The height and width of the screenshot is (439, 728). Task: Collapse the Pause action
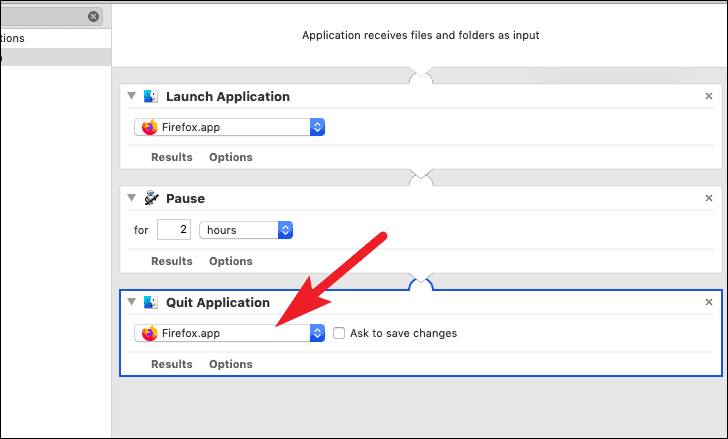click(x=131, y=198)
